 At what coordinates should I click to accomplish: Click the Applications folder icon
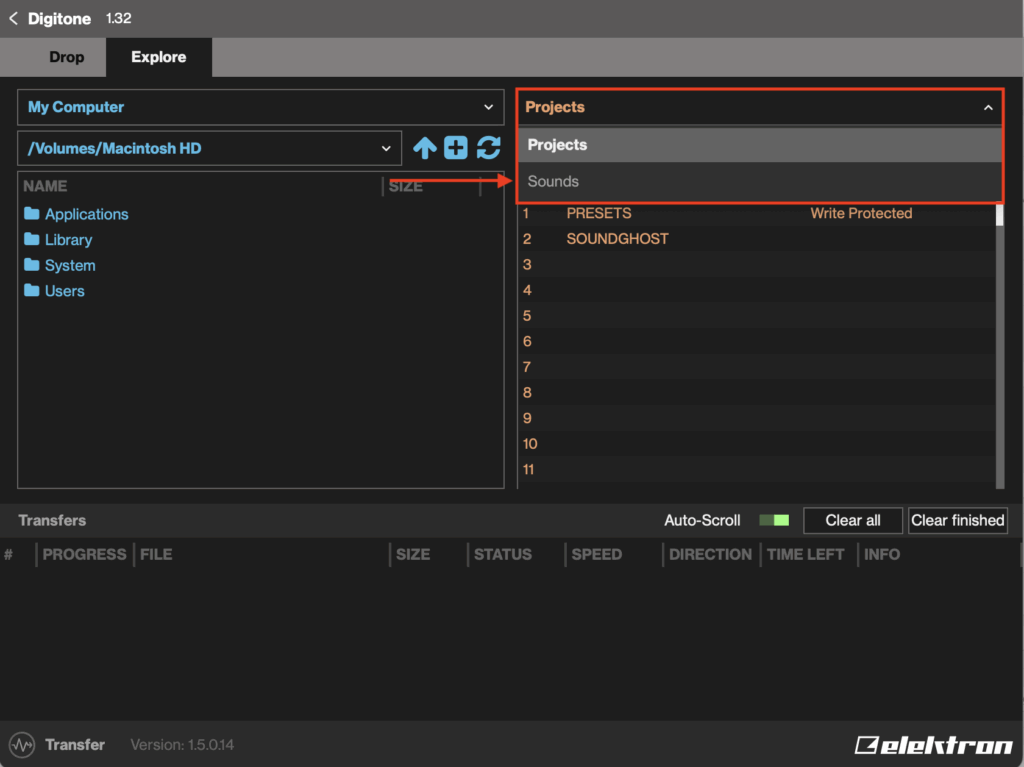[x=32, y=214]
